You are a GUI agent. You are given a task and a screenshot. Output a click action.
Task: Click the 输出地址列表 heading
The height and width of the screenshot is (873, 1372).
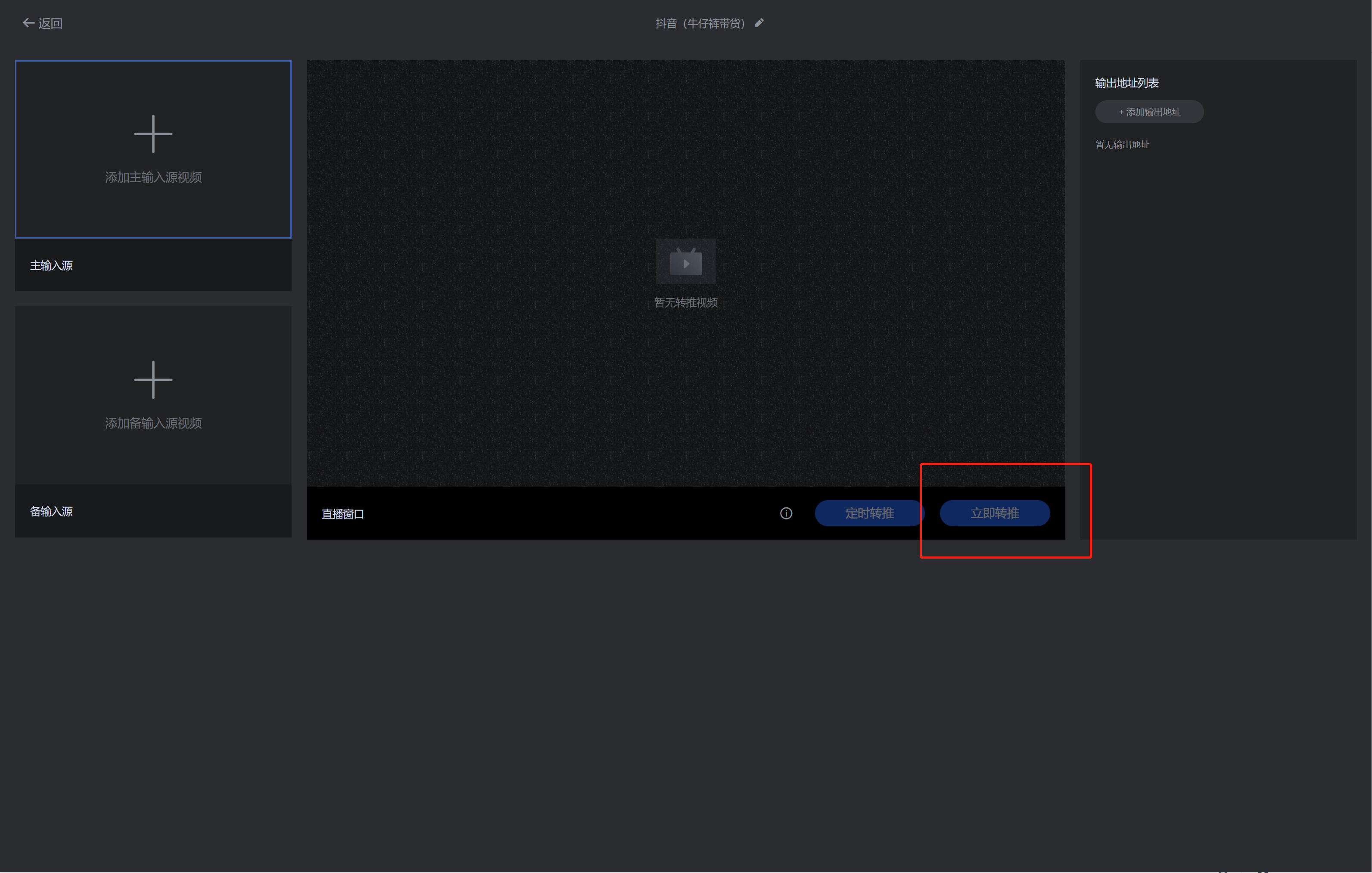click(x=1126, y=83)
